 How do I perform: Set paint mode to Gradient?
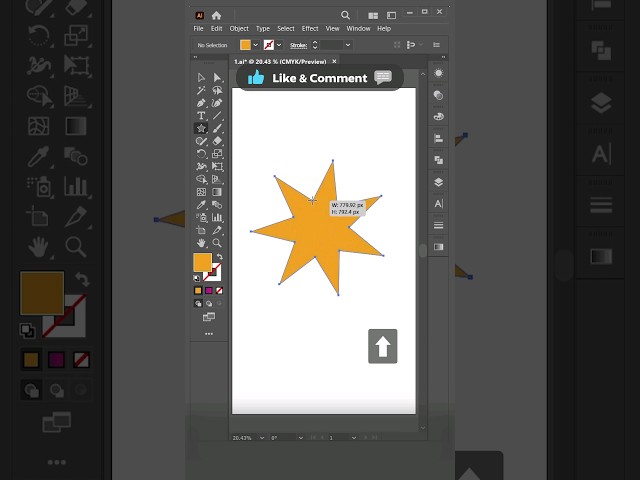(x=209, y=291)
